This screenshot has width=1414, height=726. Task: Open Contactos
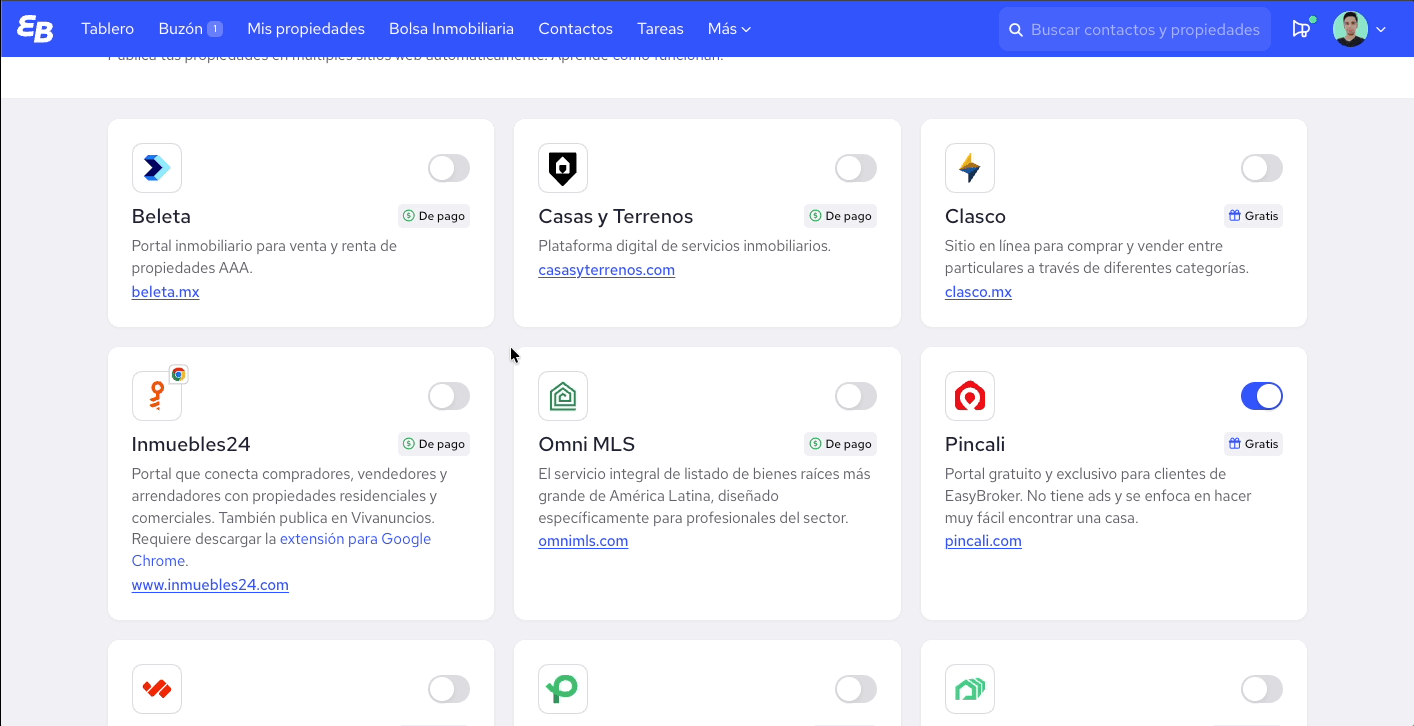click(x=575, y=29)
